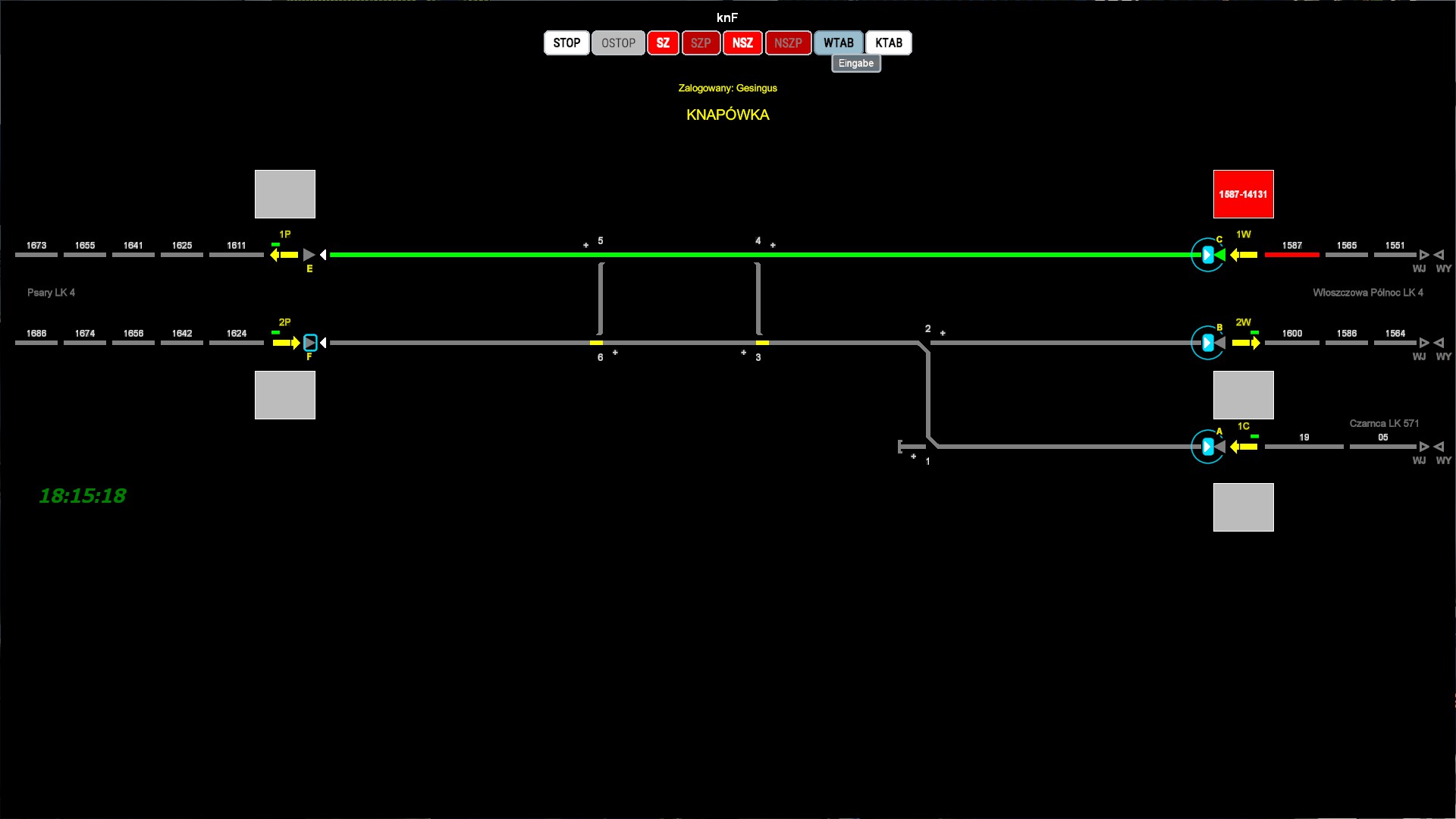This screenshot has height=819, width=1456.
Task: Click the yellow 1W direction arrow
Action: pos(1244,256)
